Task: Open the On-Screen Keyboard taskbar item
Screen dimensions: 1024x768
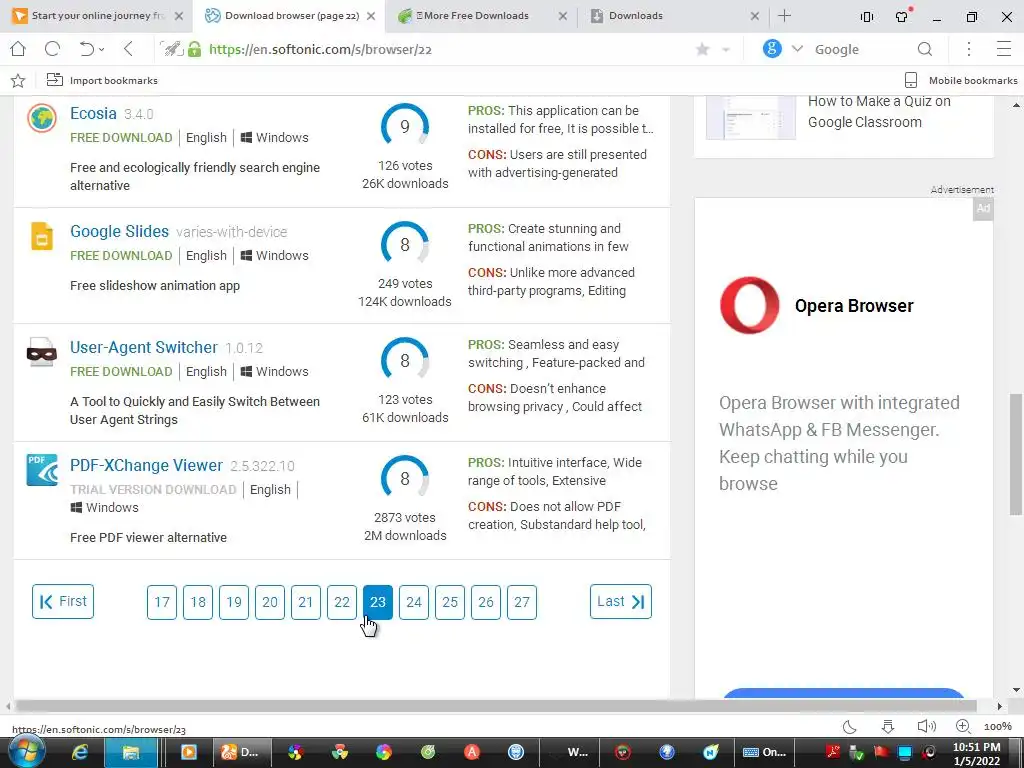Action: 764,752
